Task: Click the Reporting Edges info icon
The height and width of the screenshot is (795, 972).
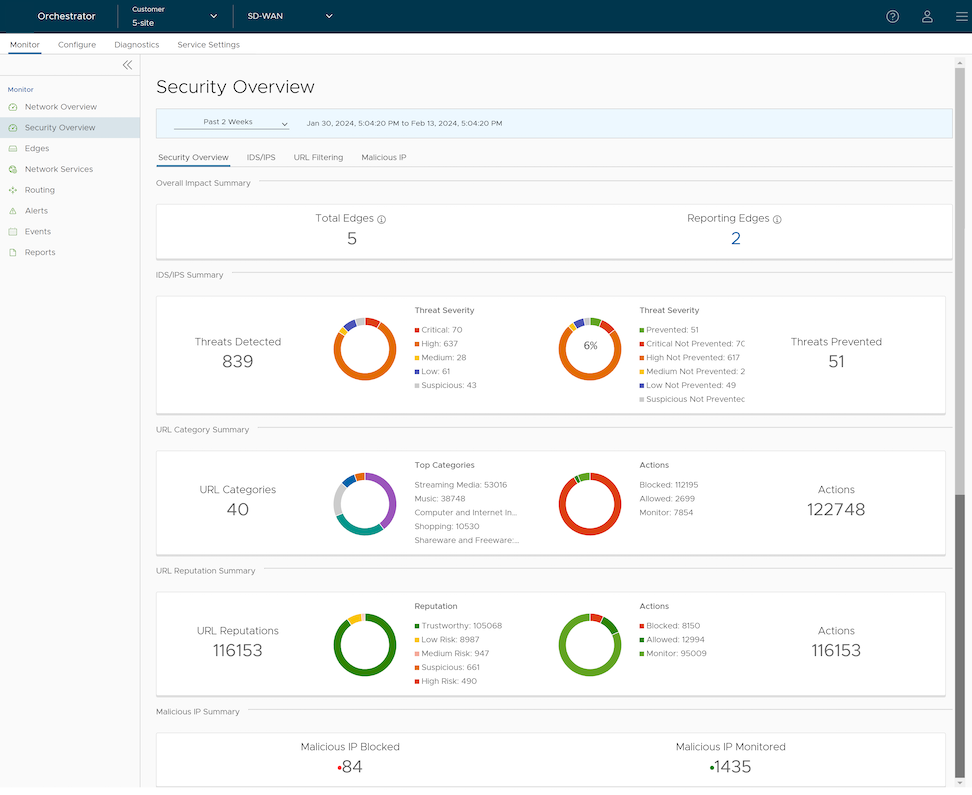Action: (x=777, y=219)
